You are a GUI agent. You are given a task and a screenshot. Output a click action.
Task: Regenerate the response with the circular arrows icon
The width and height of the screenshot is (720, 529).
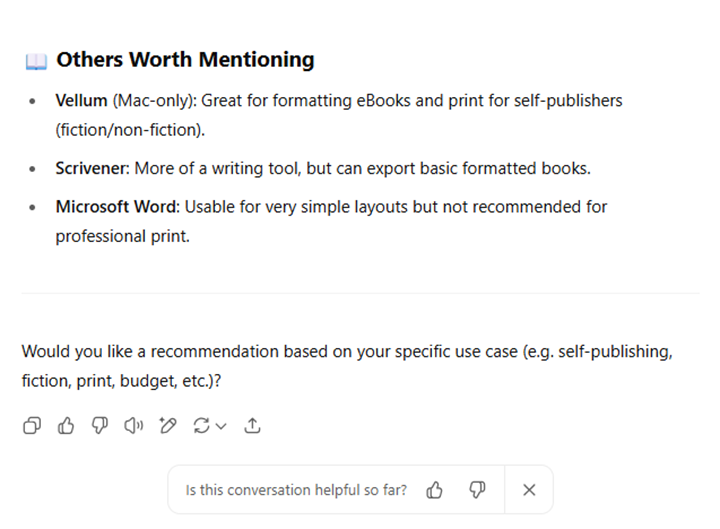click(201, 426)
